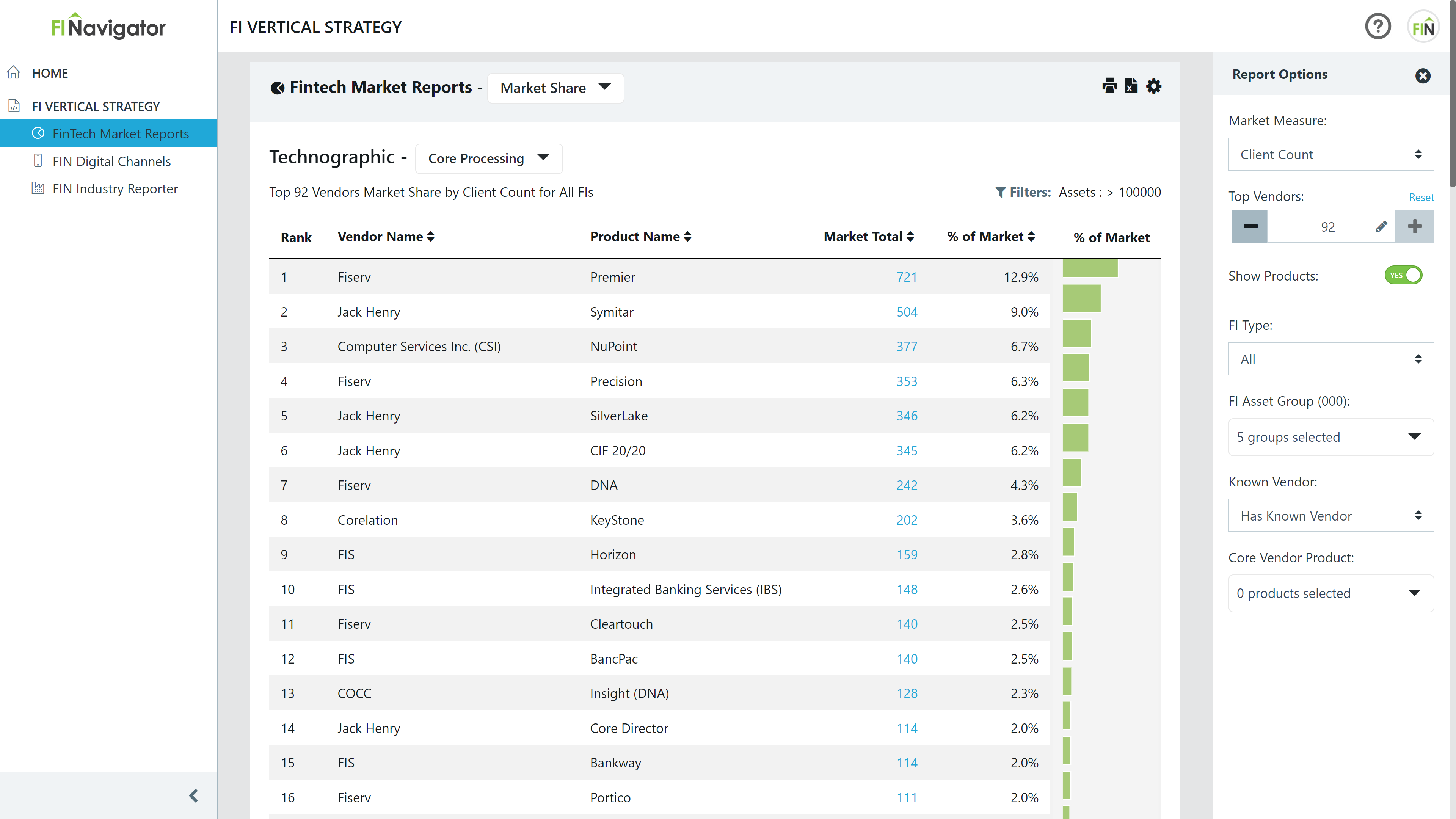Image resolution: width=1456 pixels, height=819 pixels.
Task: Decrease Top Vendors with minus button
Action: [1250, 227]
